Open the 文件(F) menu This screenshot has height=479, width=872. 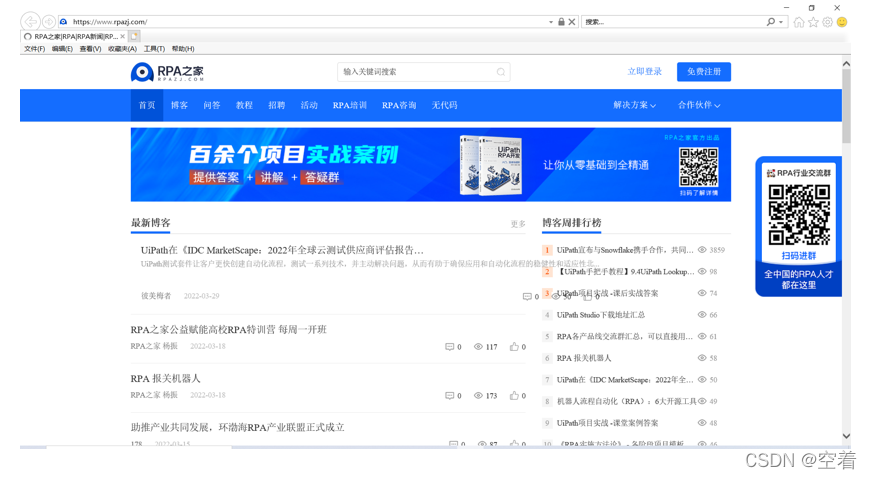click(34, 49)
